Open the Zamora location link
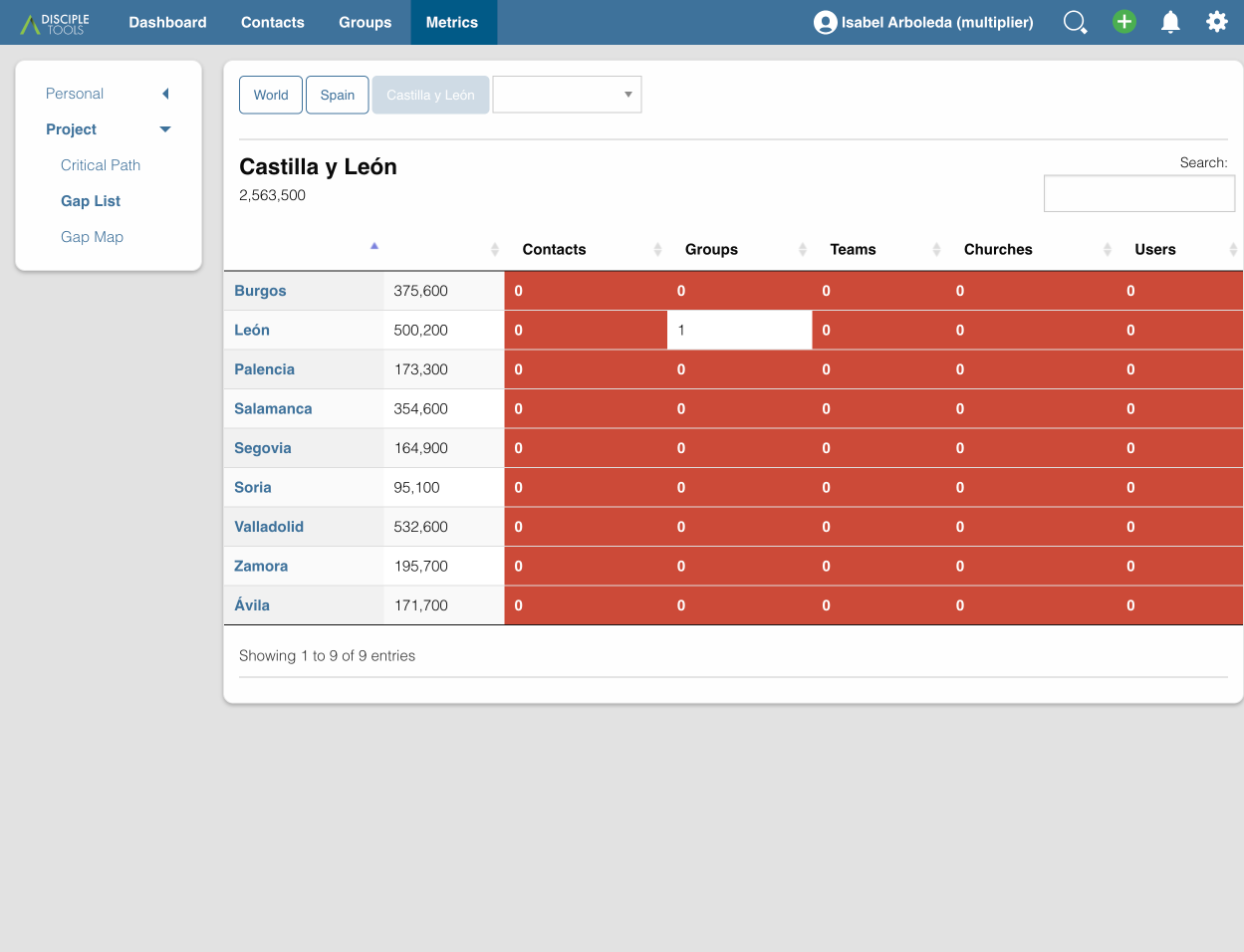Viewport: 1244px width, 952px height. (x=261, y=566)
